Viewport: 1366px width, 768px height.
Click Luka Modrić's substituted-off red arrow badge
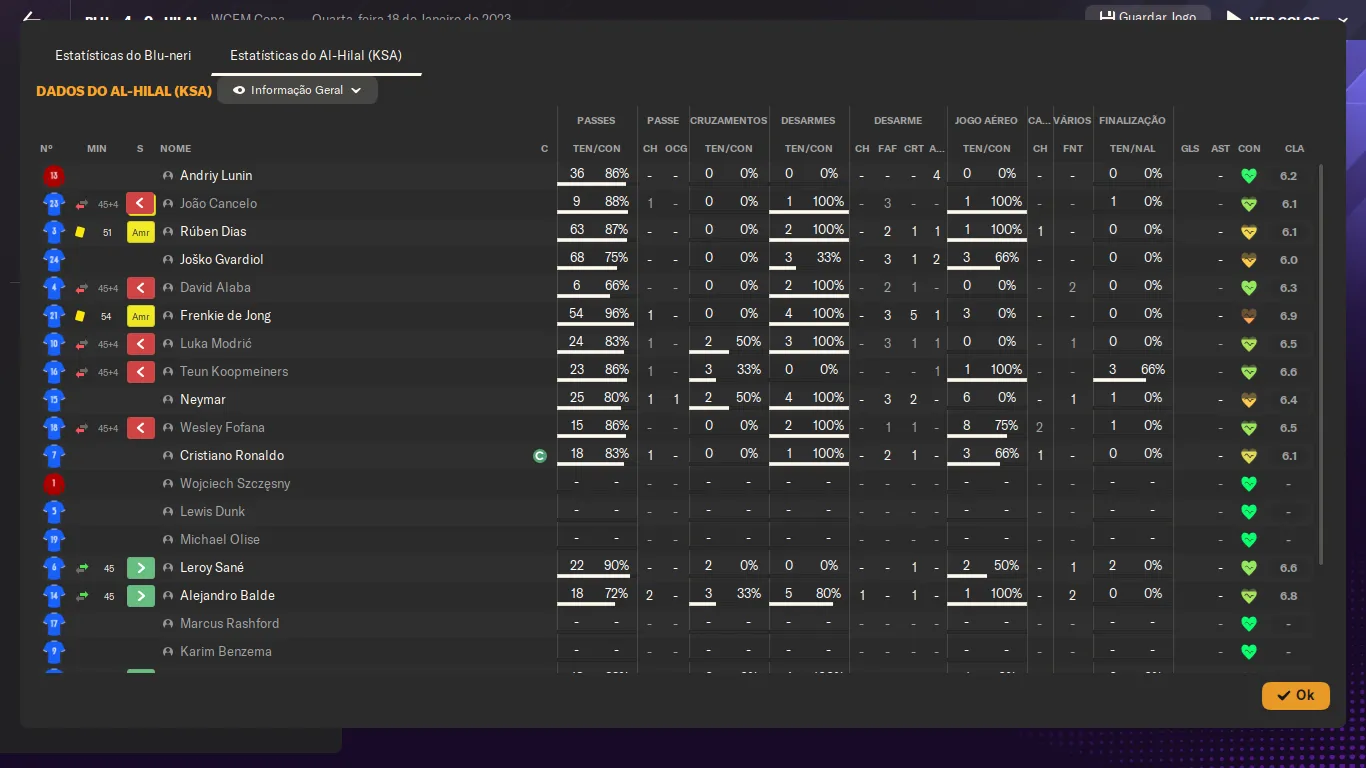click(x=140, y=344)
